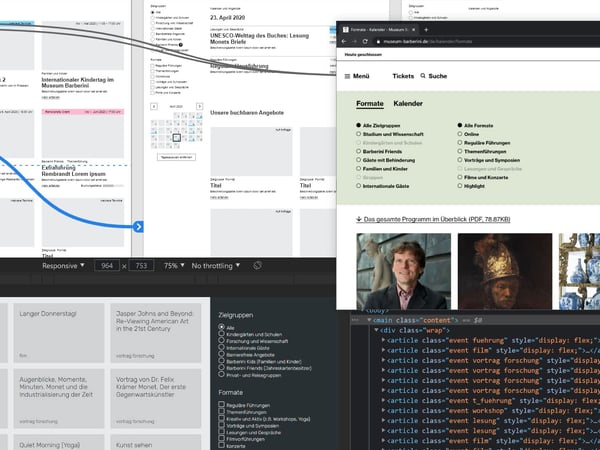
Task: Select Studium und Wissenschaft radio
Action: pyautogui.click(x=359, y=134)
